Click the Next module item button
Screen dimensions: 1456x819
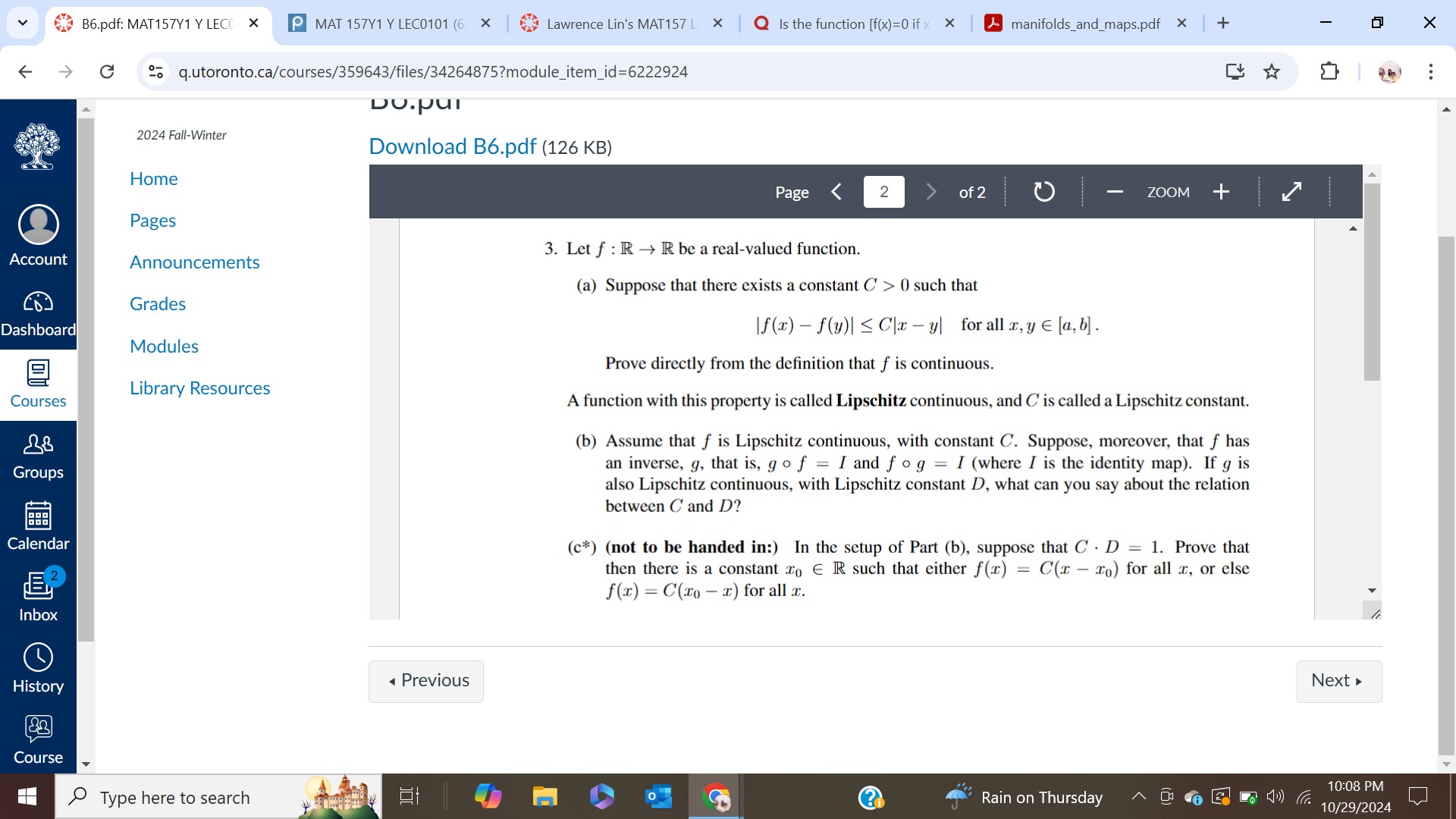(1339, 681)
